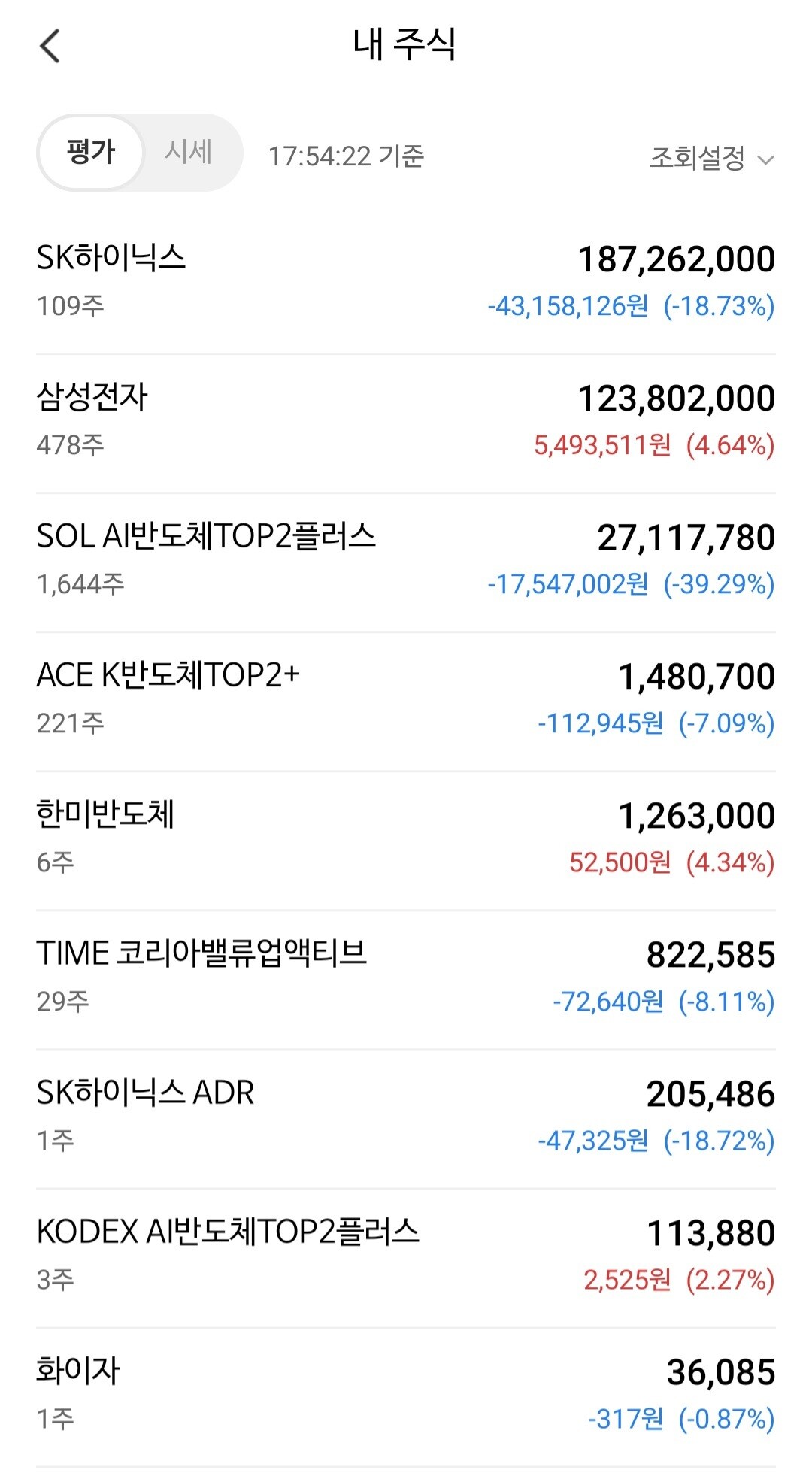Open the 한미반도체 stock item
Image resolution: width=812 pixels, height=1473 pixels.
point(406,840)
